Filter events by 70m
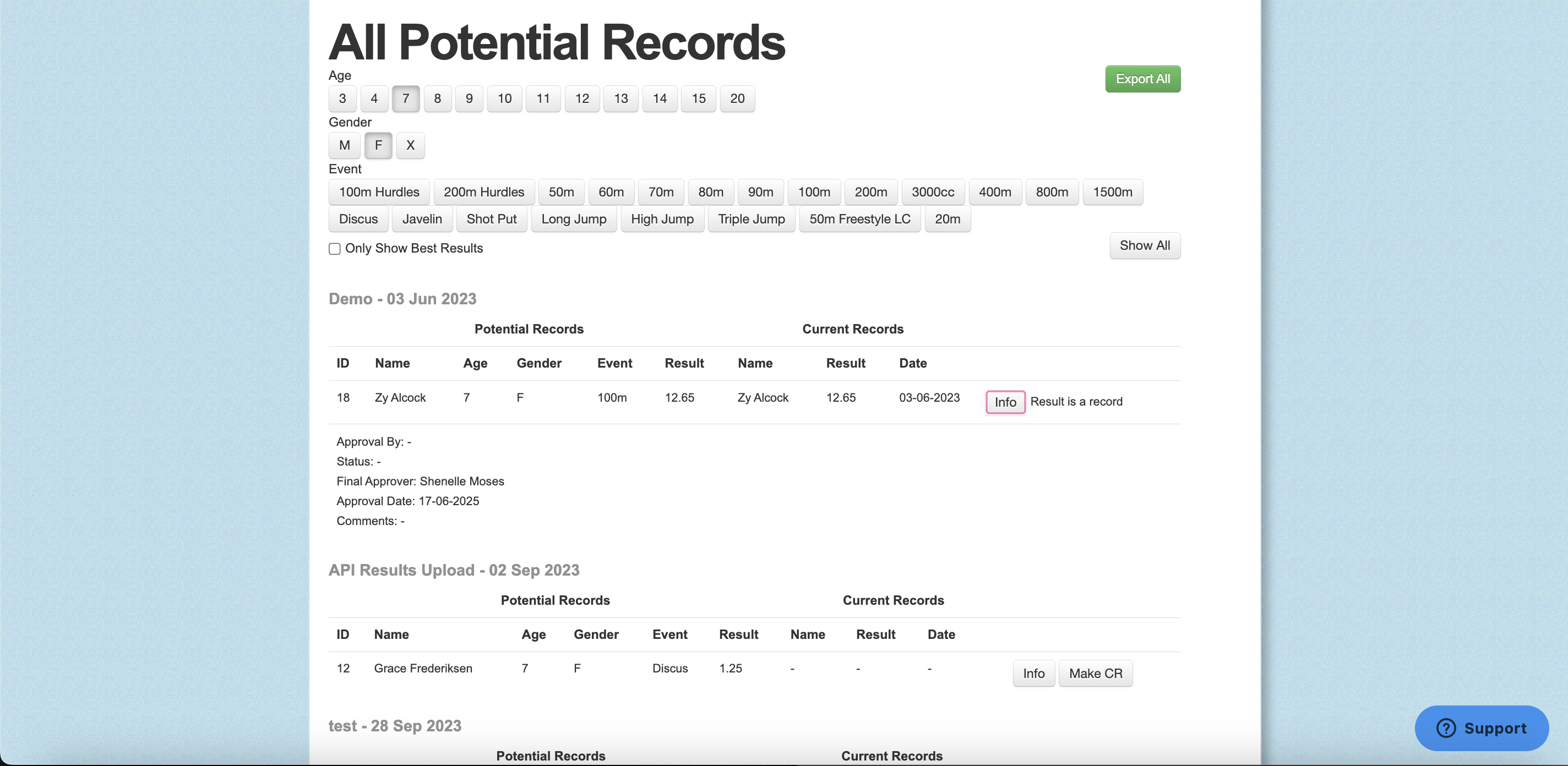Image resolution: width=1568 pixels, height=766 pixels. (x=661, y=192)
